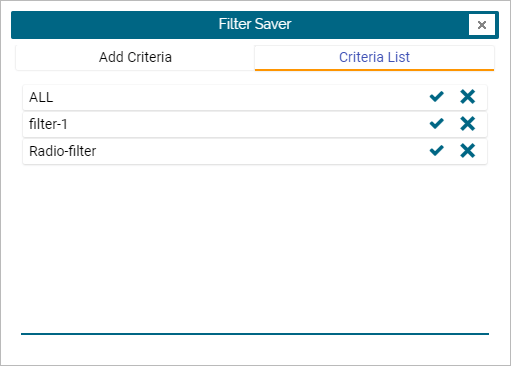Delete the Radio-filter entry
This screenshot has height=366, width=511.
tap(467, 151)
